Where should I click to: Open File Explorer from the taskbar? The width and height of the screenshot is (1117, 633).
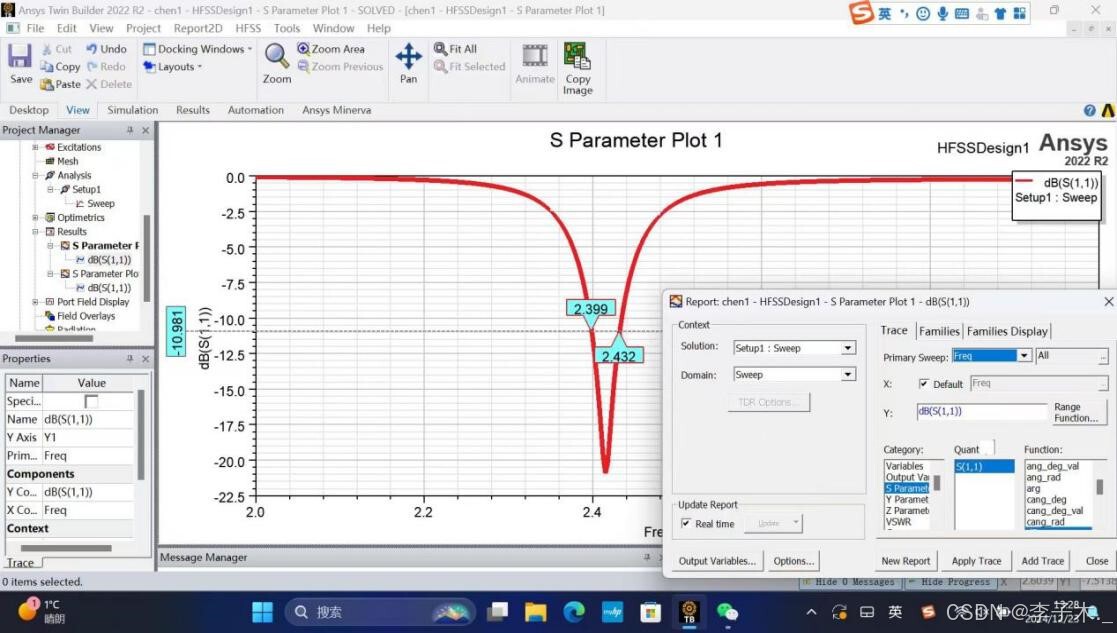[536, 612]
